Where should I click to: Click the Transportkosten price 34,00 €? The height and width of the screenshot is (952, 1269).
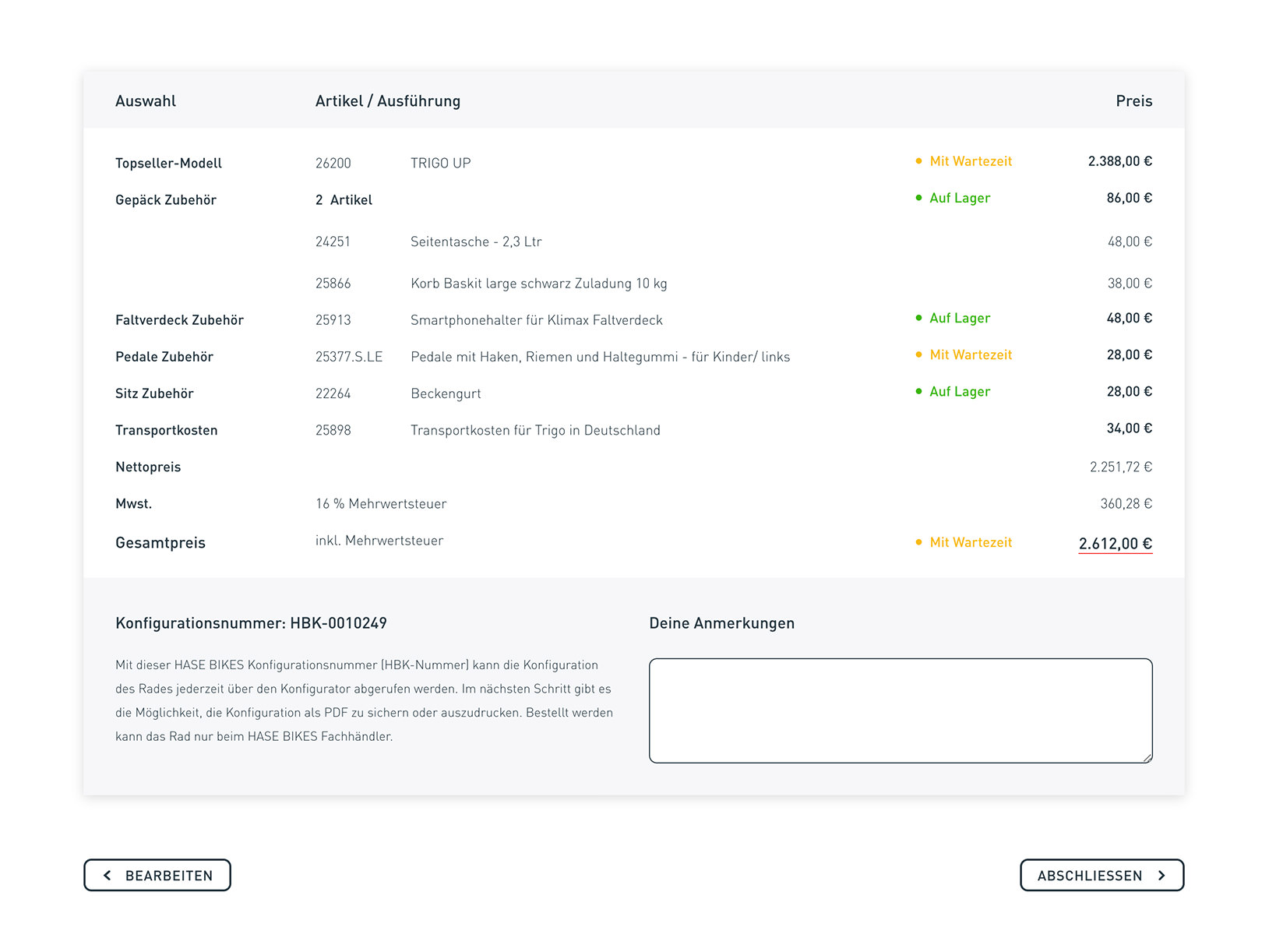tap(1130, 428)
